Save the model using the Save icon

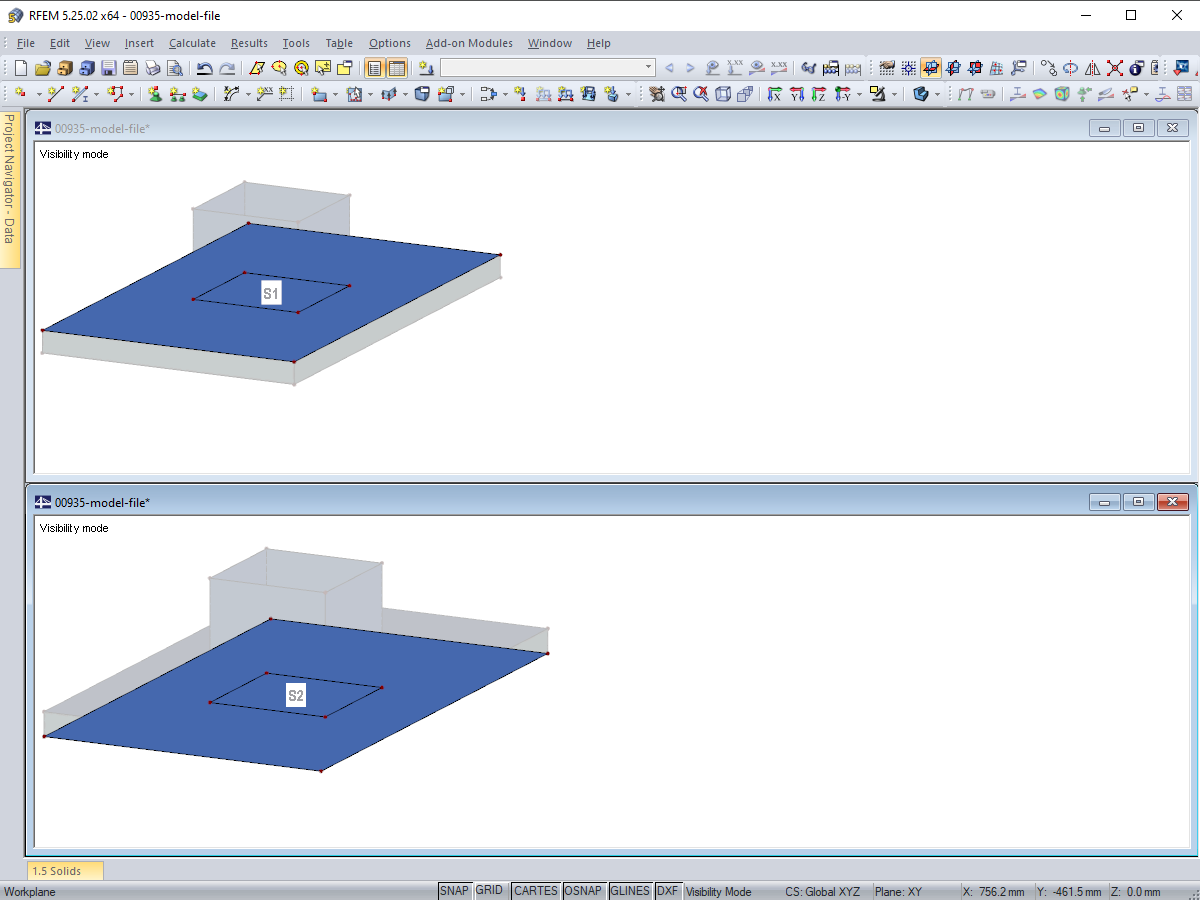(x=108, y=68)
